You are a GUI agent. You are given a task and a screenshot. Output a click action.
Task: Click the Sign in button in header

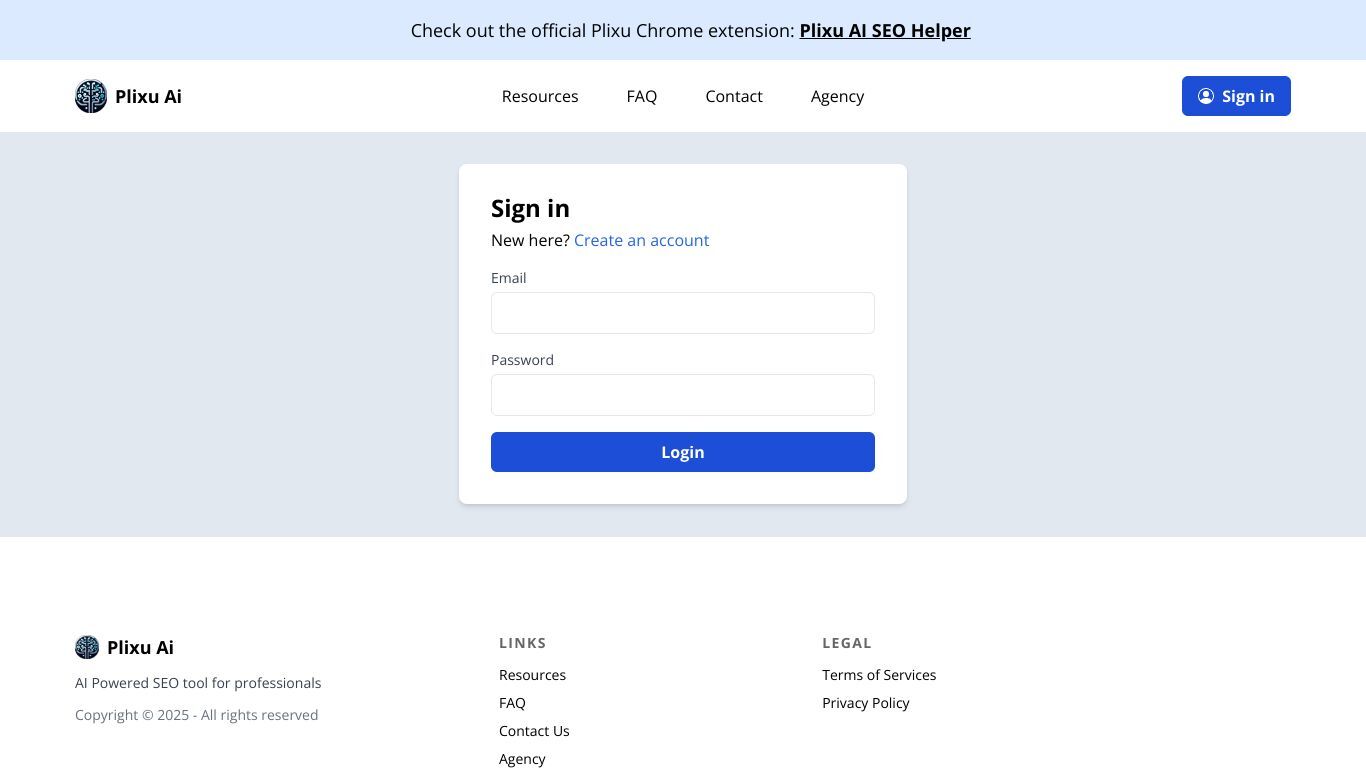pos(1236,96)
